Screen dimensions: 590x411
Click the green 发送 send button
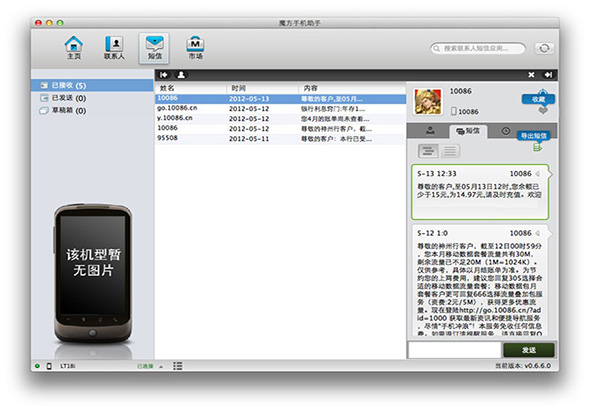click(529, 350)
